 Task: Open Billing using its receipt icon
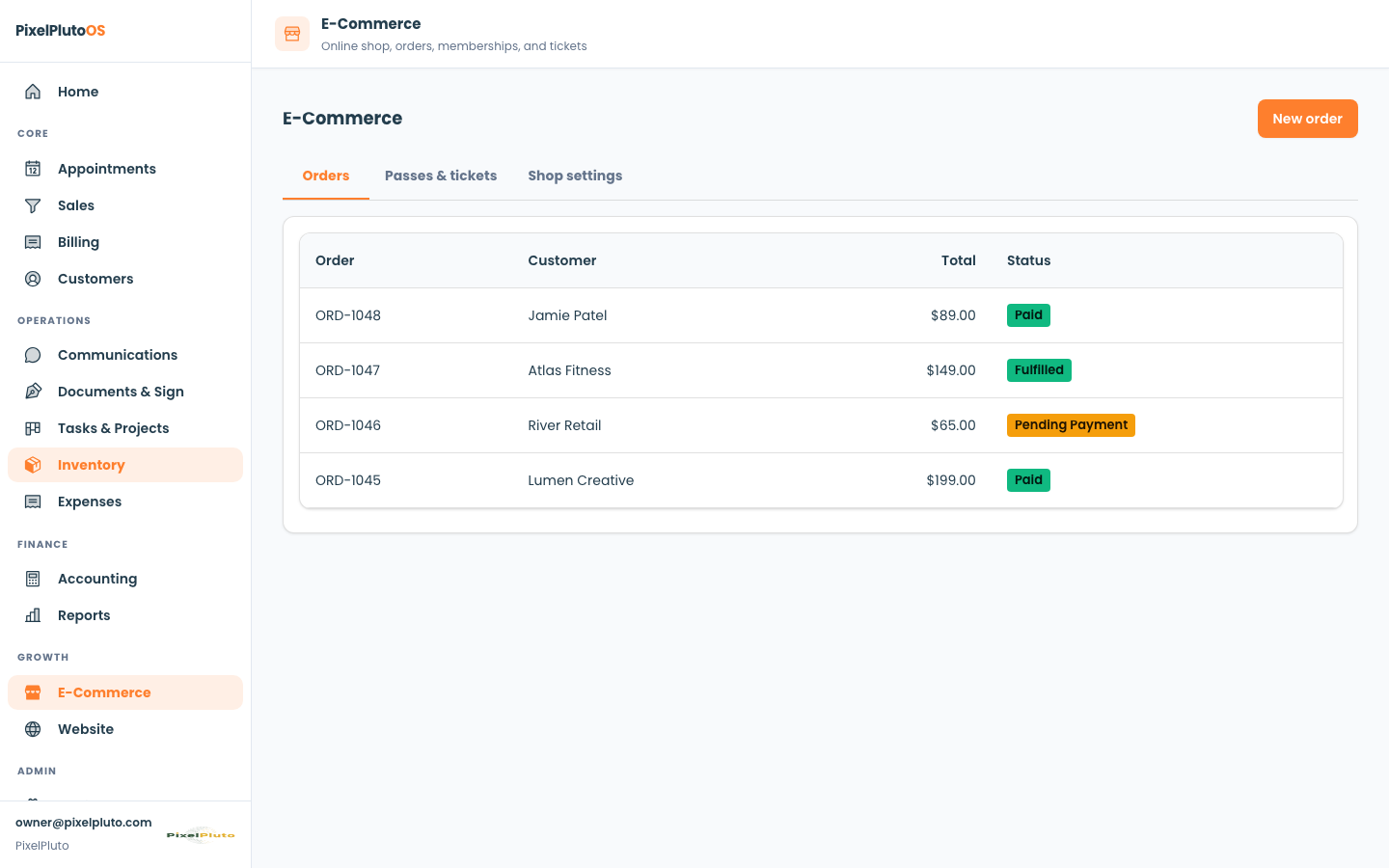pos(33,242)
